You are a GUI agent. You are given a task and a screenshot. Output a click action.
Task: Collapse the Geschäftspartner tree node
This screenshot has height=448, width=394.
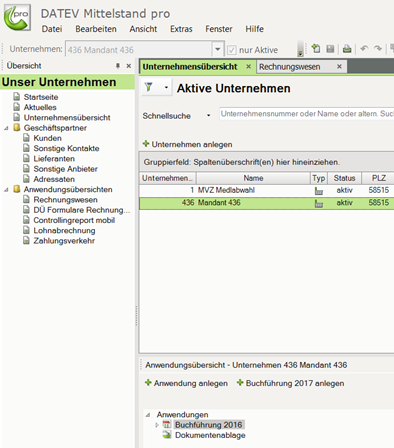(6, 128)
